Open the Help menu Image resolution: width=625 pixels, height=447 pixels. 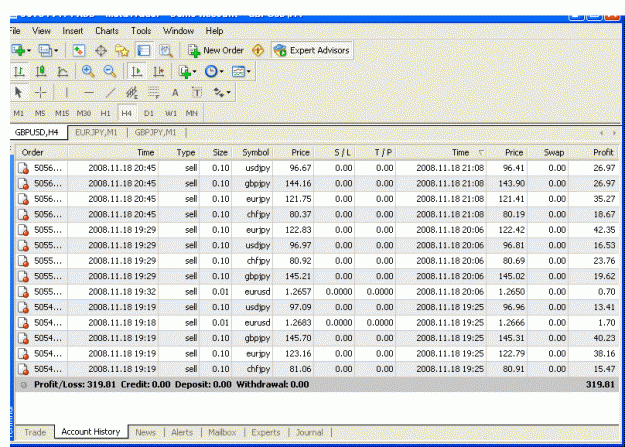click(x=214, y=31)
